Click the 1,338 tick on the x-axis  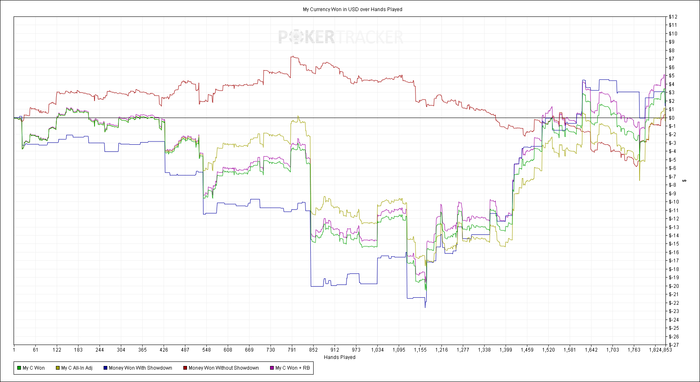click(484, 351)
